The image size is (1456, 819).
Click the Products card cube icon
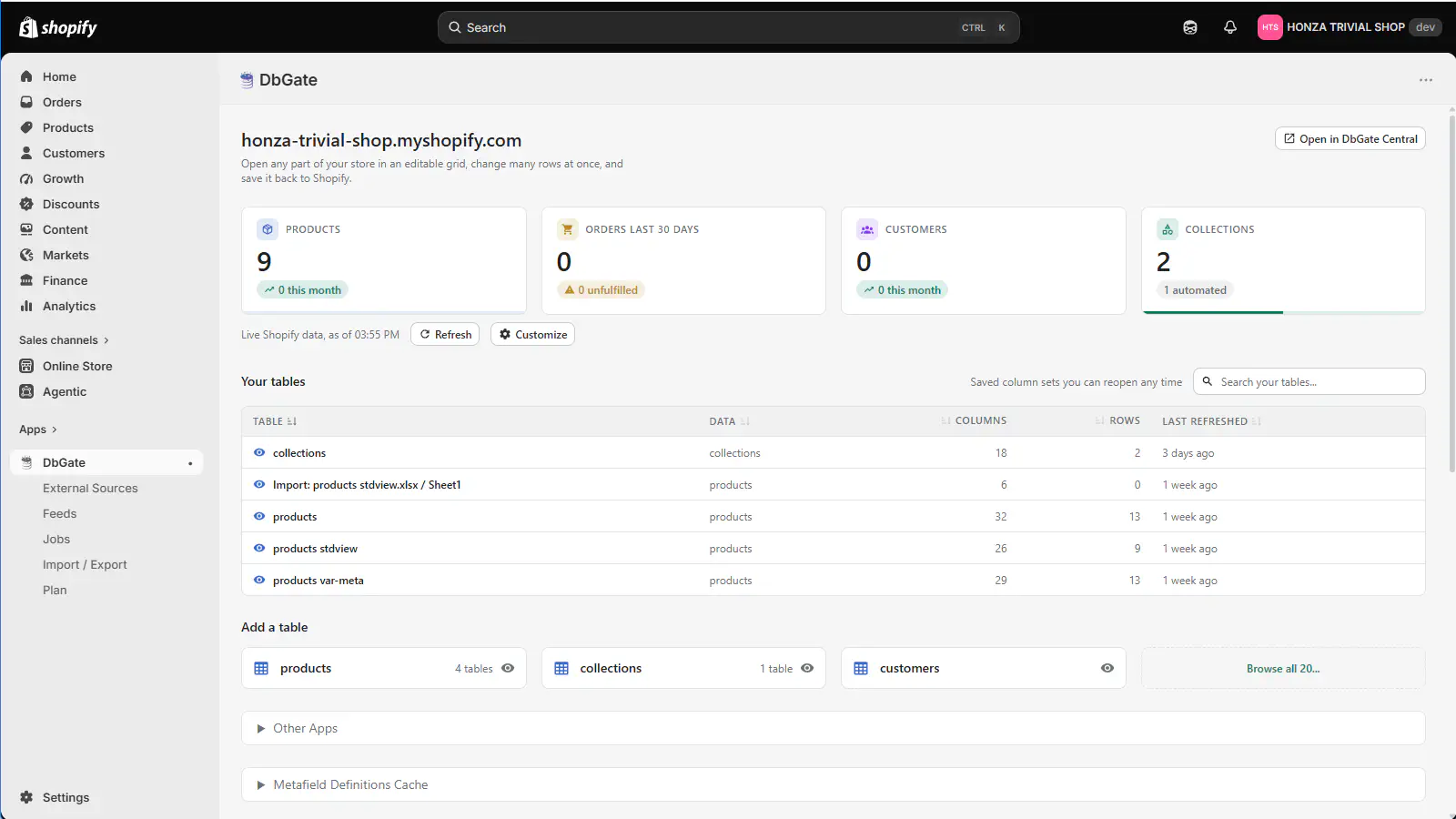pyautogui.click(x=268, y=229)
